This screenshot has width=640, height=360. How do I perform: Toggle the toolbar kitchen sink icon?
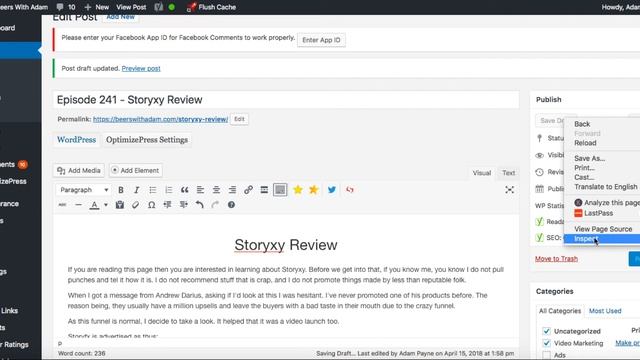(280, 190)
